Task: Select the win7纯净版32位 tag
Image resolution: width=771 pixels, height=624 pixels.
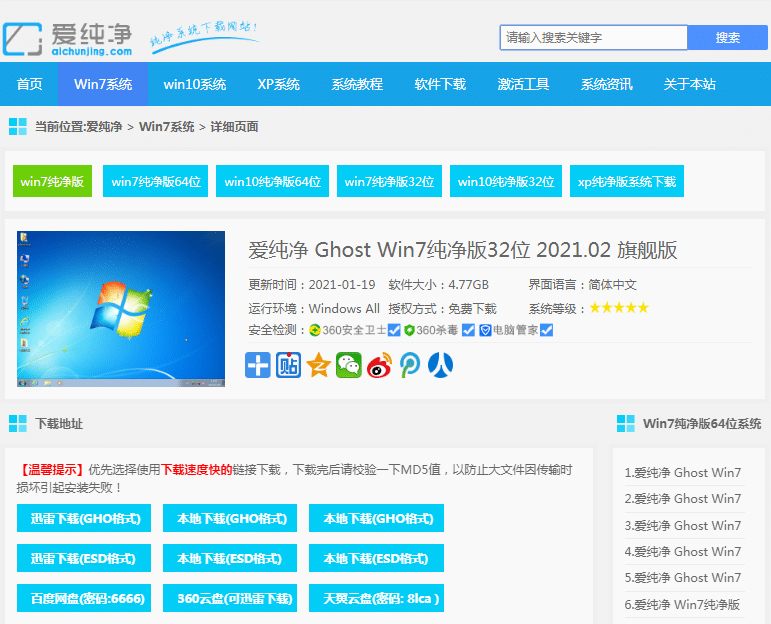Action: 389,181
